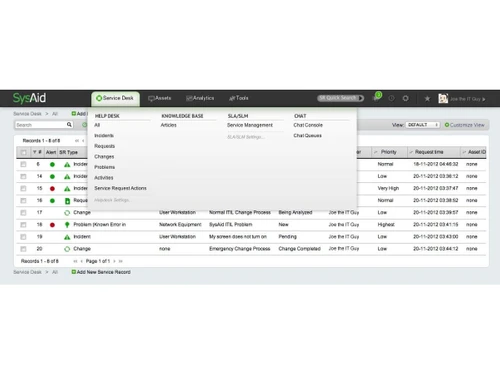Open Chat Queues in Chat menu
This screenshot has width=500, height=375.
tap(308, 136)
